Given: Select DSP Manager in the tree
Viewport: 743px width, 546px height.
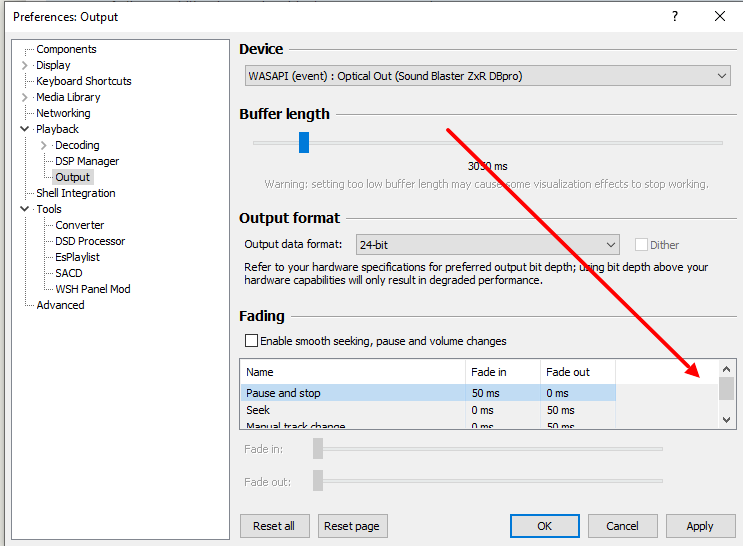Looking at the screenshot, I should tap(87, 161).
